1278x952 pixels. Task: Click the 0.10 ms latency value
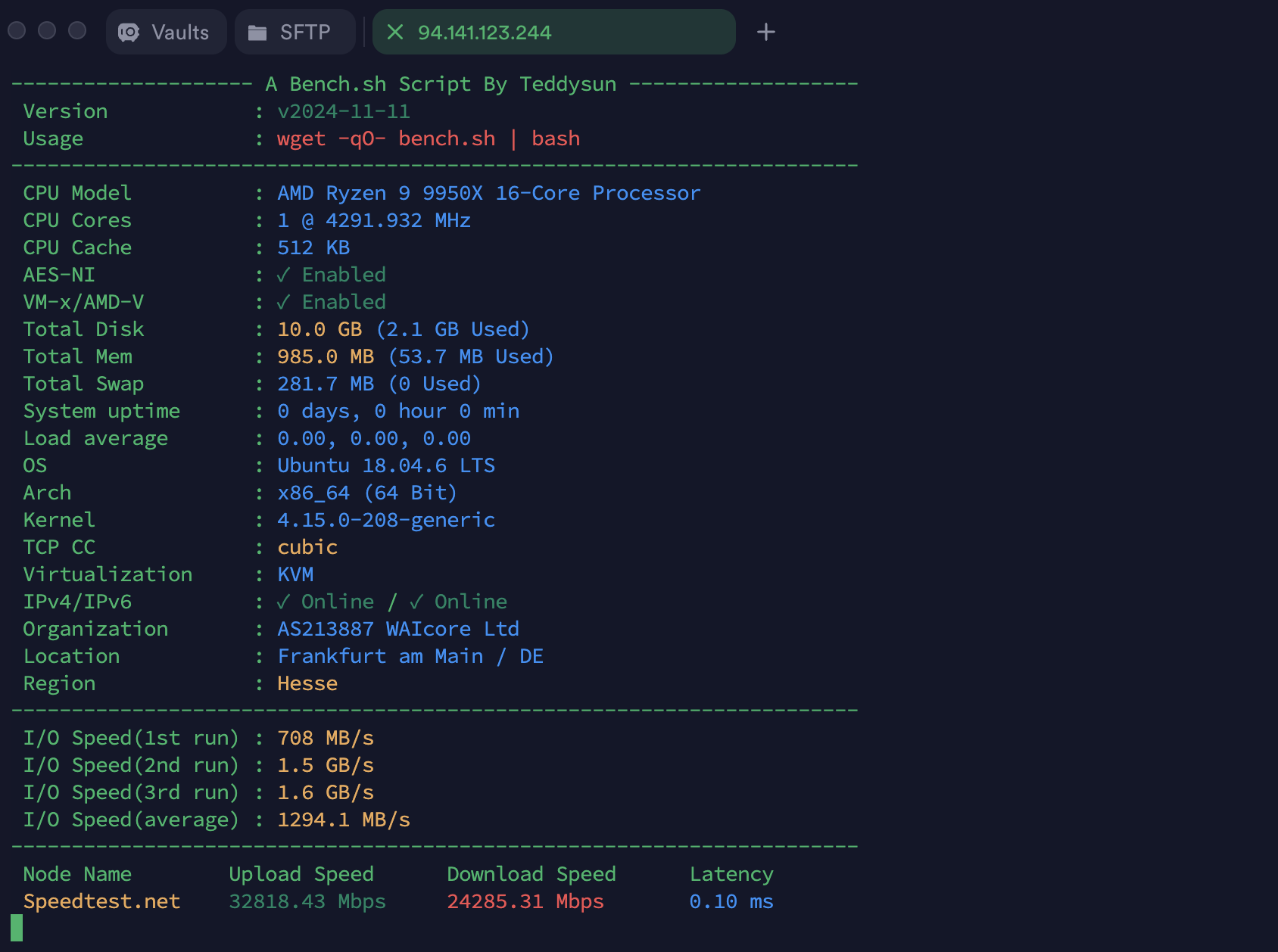tap(731, 901)
